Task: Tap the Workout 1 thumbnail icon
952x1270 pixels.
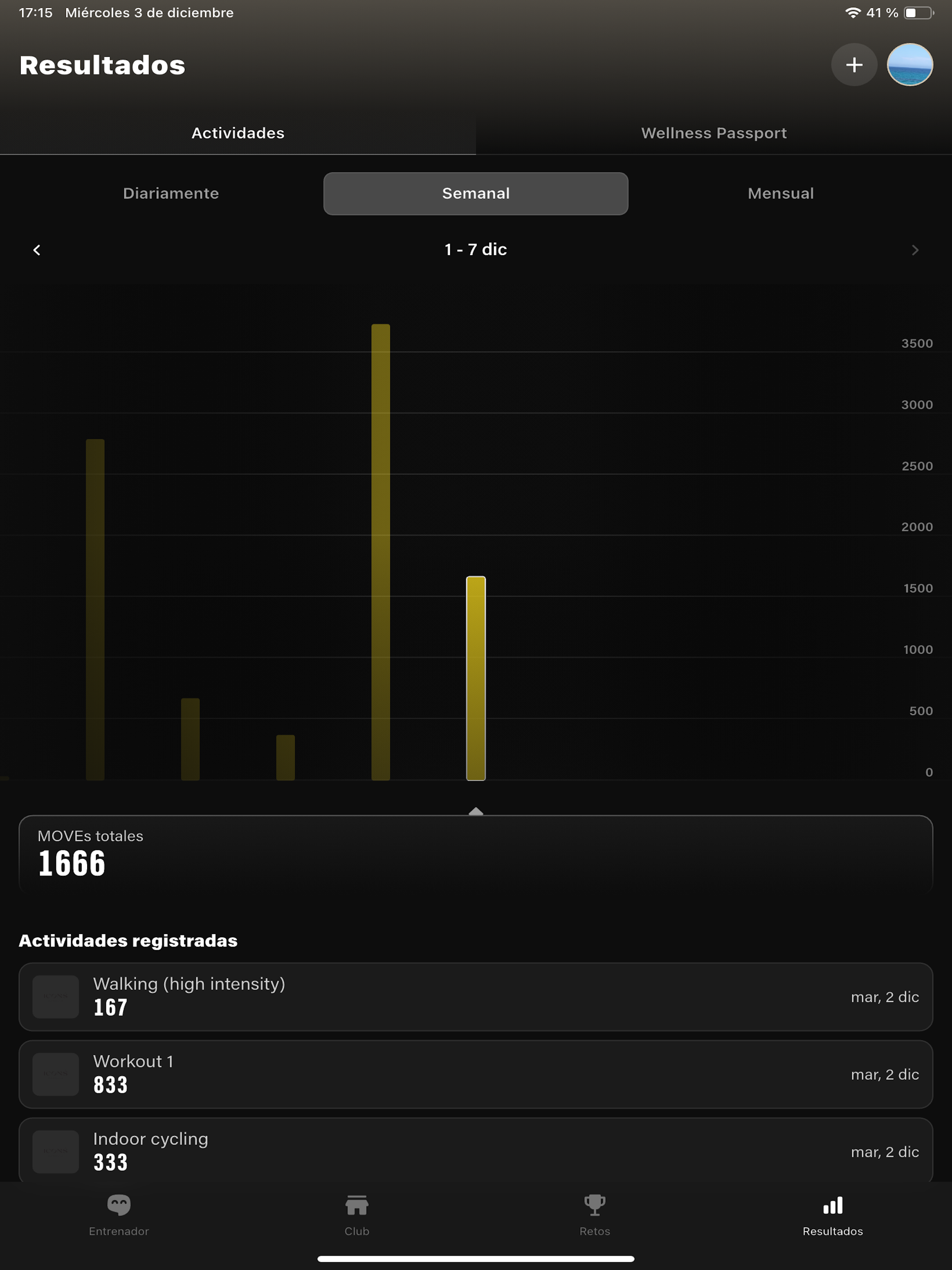Action: [x=56, y=1074]
